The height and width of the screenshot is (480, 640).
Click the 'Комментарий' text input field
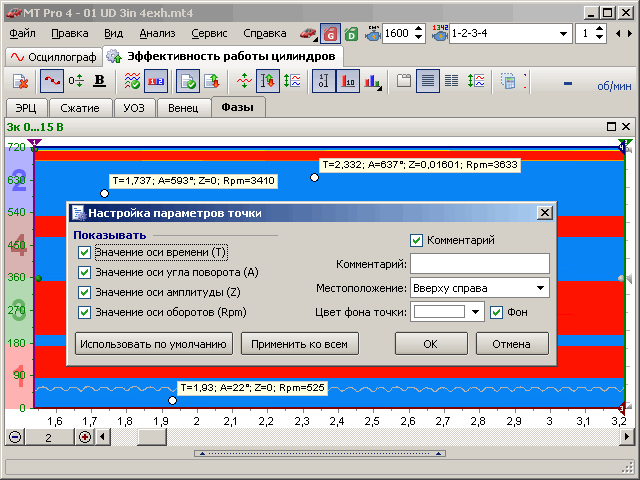pos(480,263)
